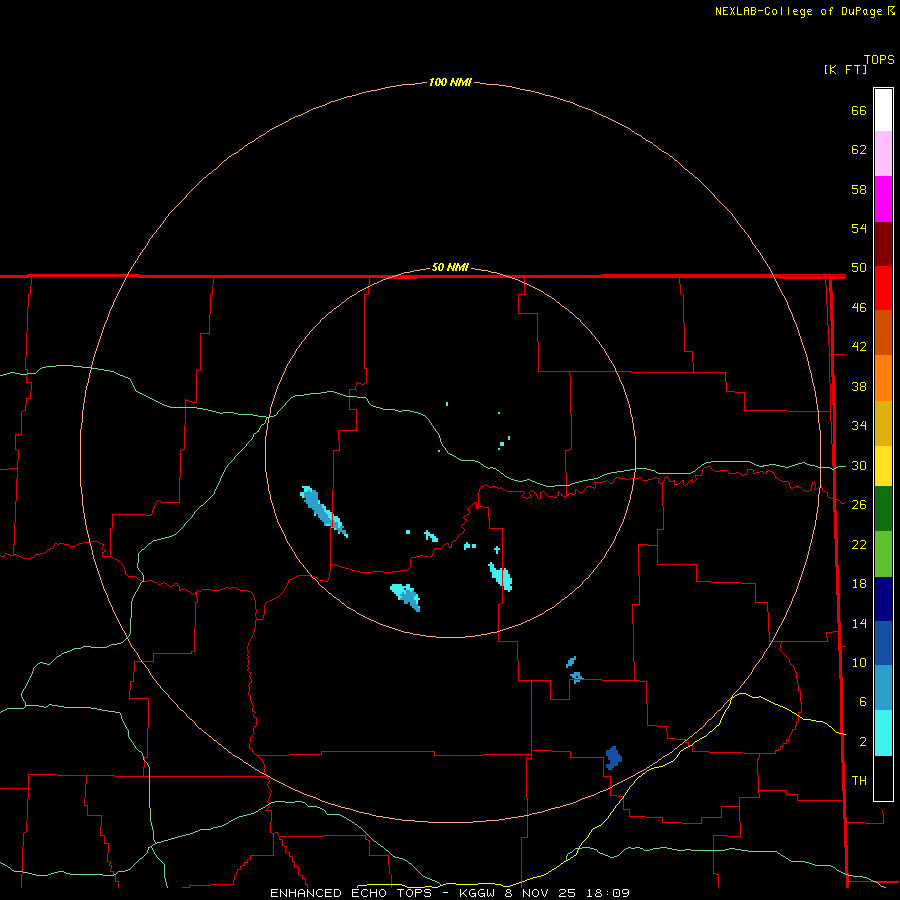Click the 62 value on the scale
900x900 pixels.
tap(859, 149)
